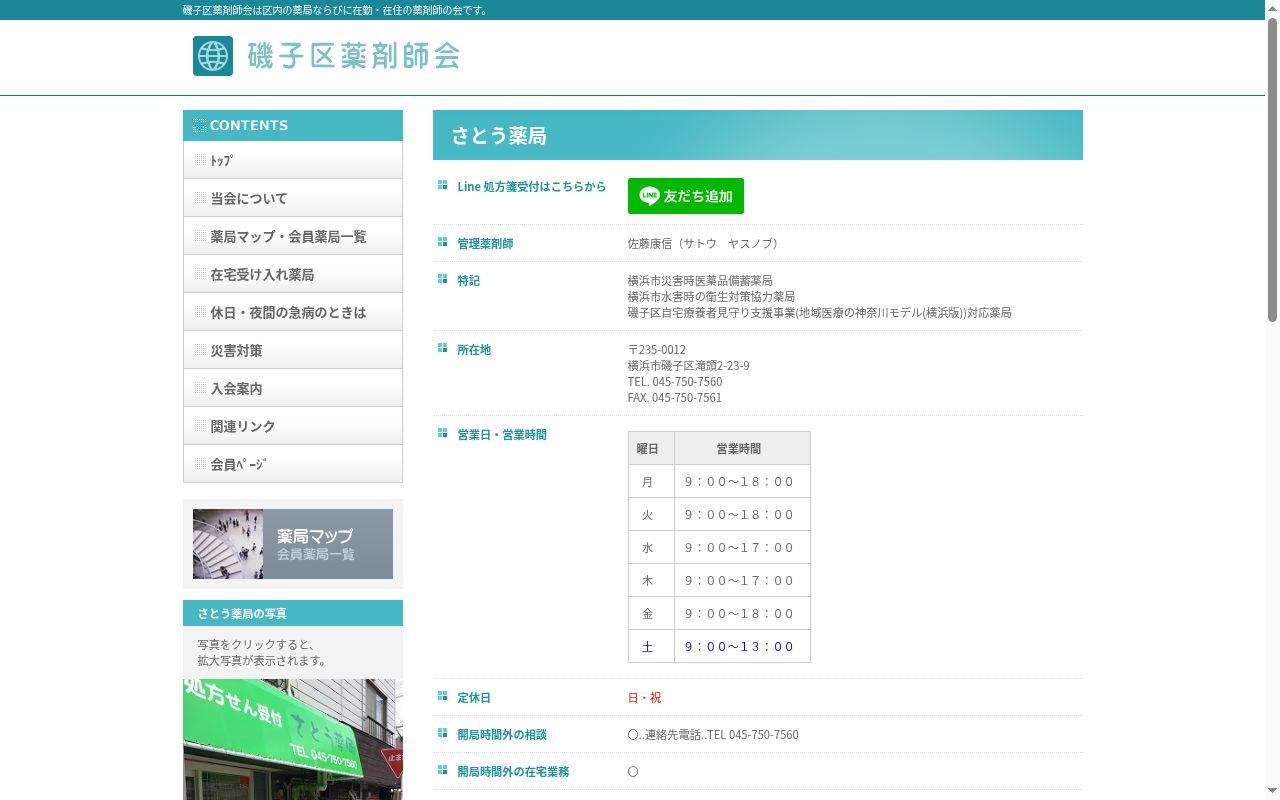This screenshot has width=1280, height=800.
Task: Enlarge the さとう薬局 storefront photo
Action: 293,740
